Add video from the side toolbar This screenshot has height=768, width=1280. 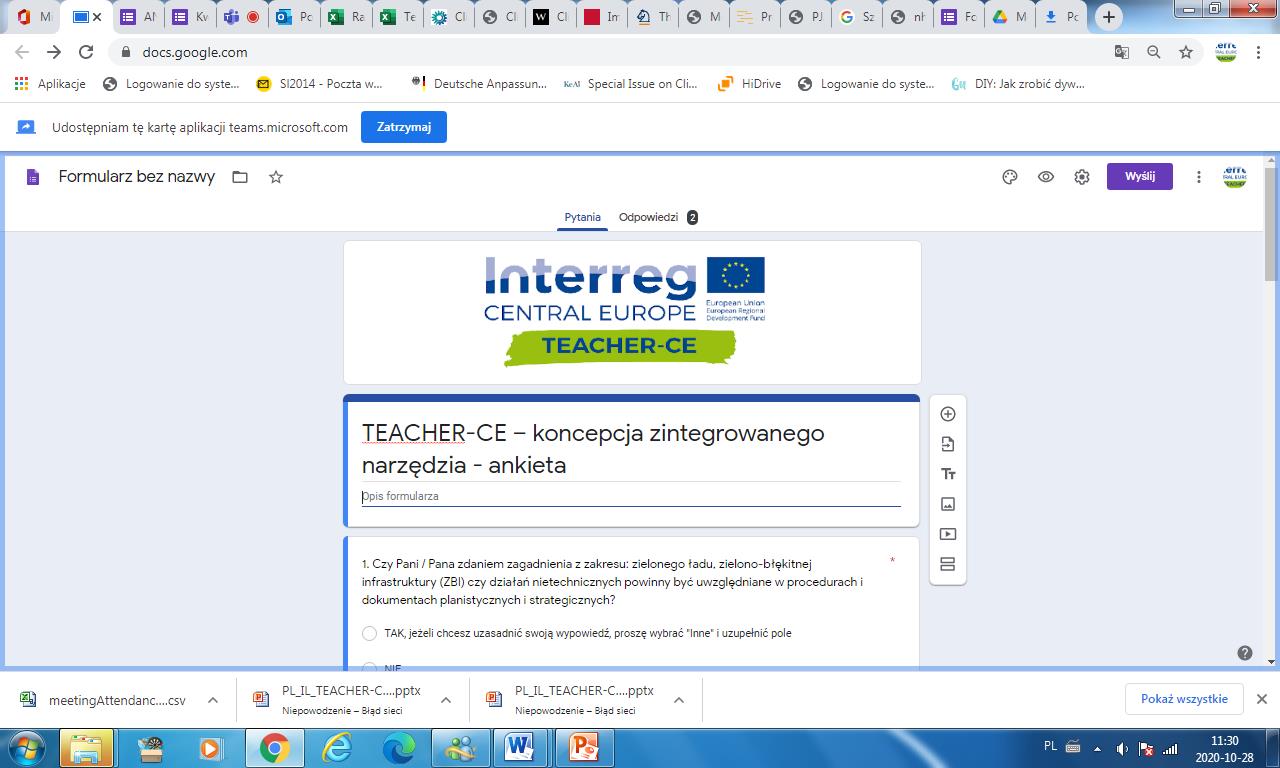pos(948,534)
